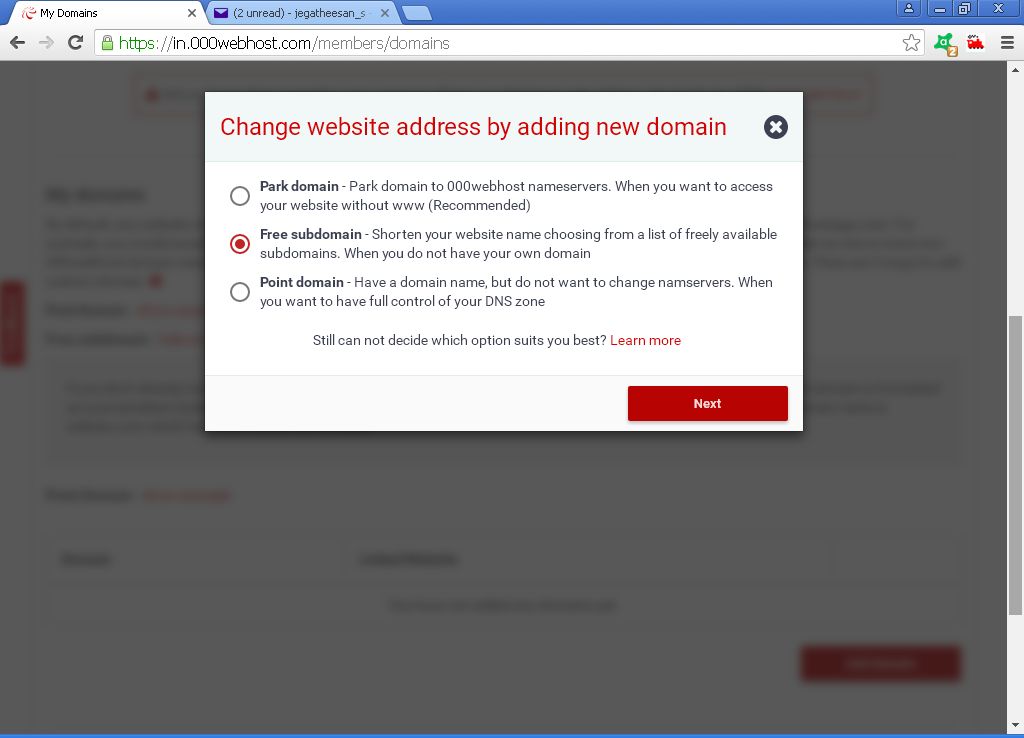Viewport: 1024px width, 738px height.
Task: Reload the current page
Action: [76, 43]
